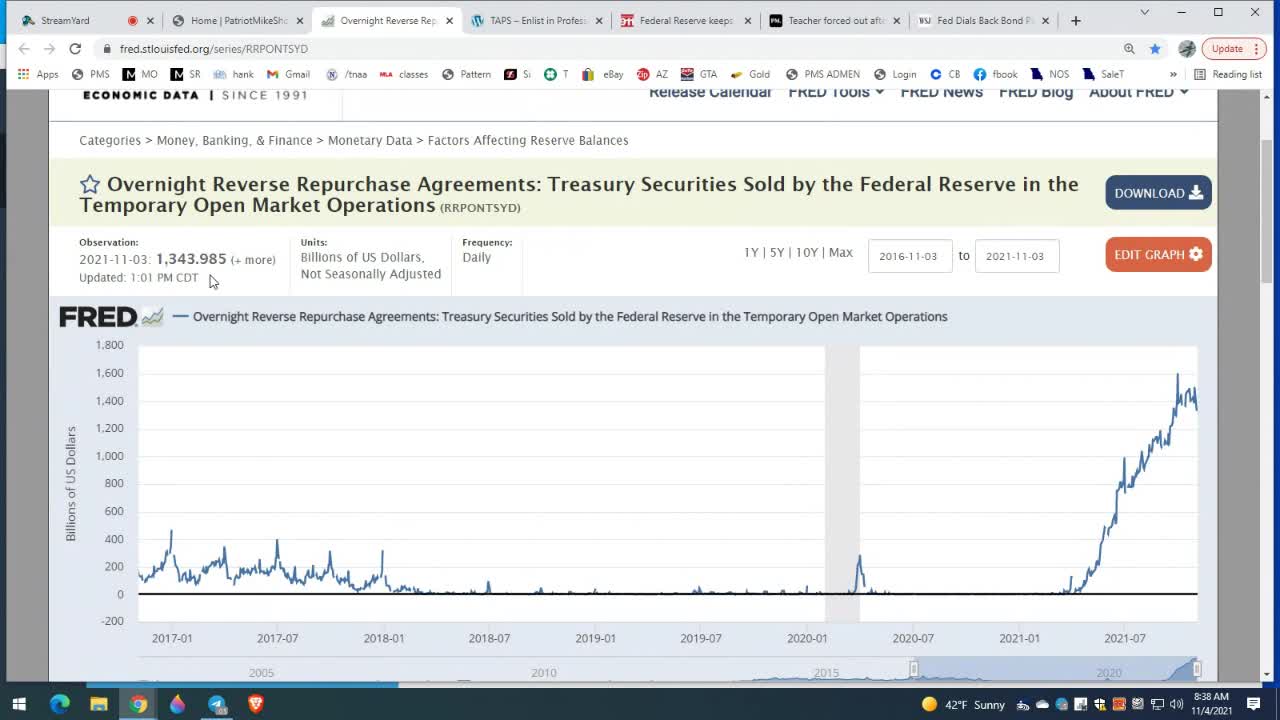
Task: Switch to Federal Reserve keeps tab
Action: 685,20
